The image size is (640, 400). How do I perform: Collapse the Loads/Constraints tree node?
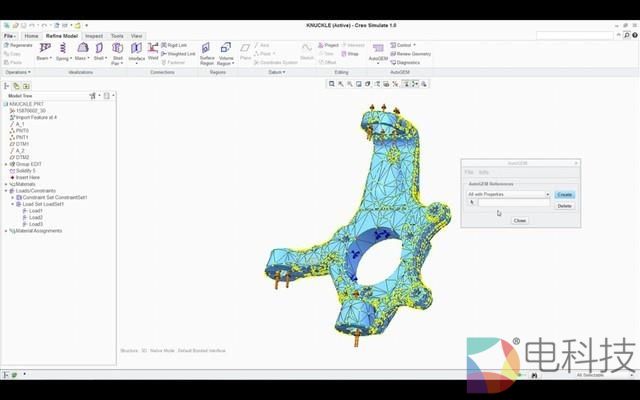coord(4,191)
